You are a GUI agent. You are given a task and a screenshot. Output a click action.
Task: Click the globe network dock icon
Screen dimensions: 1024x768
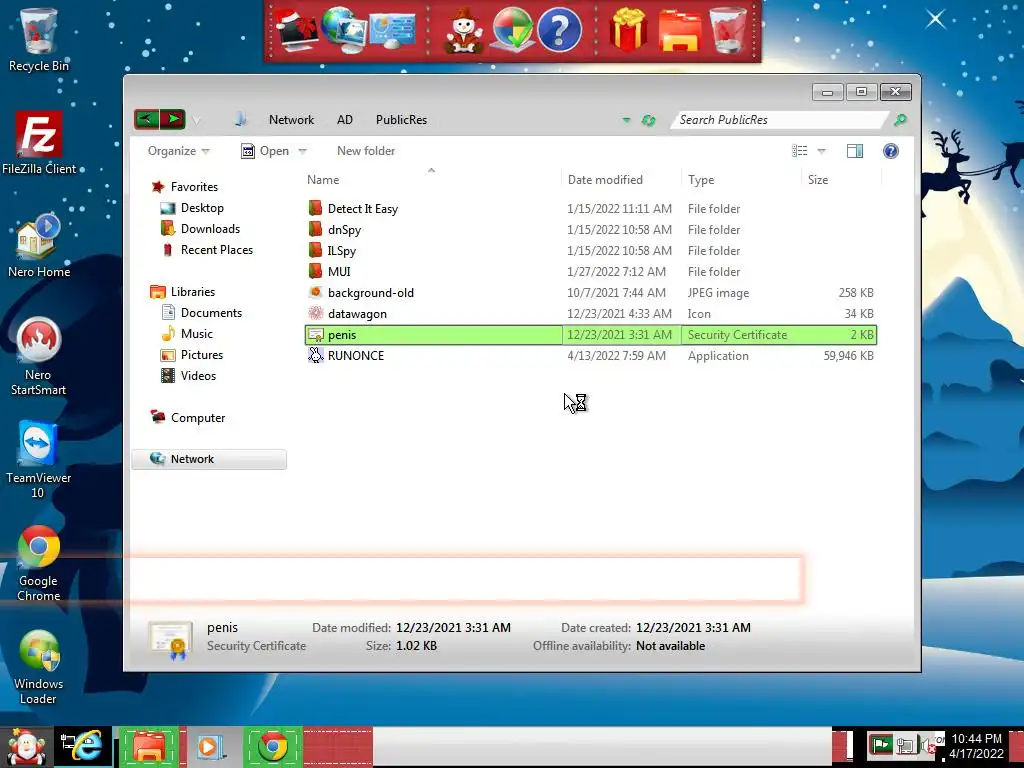[344, 30]
